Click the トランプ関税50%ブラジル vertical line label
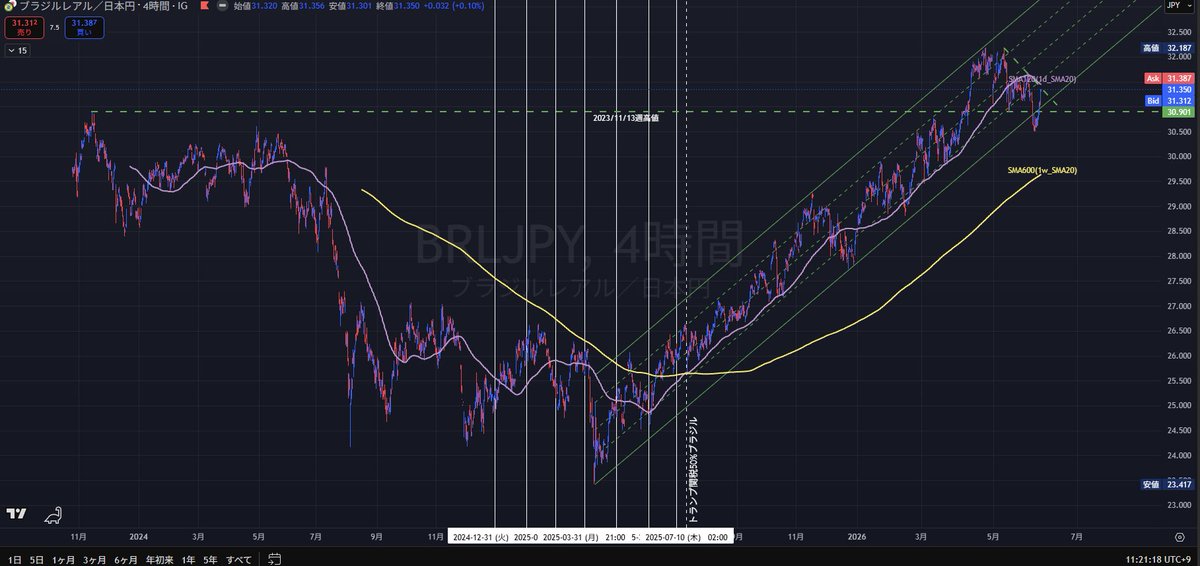Image resolution: width=1200 pixels, height=566 pixels. coord(691,472)
